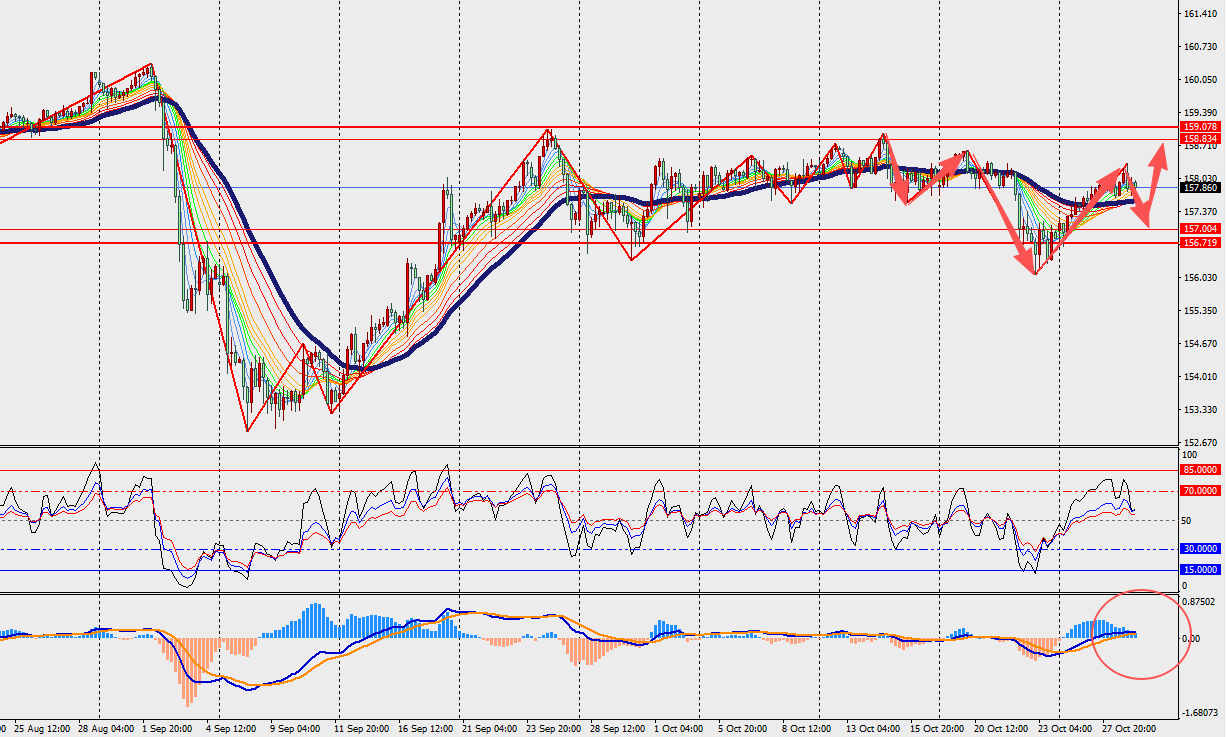The image size is (1226, 737).
Task: Click the red 156.719 price level label
Action: point(1200,243)
